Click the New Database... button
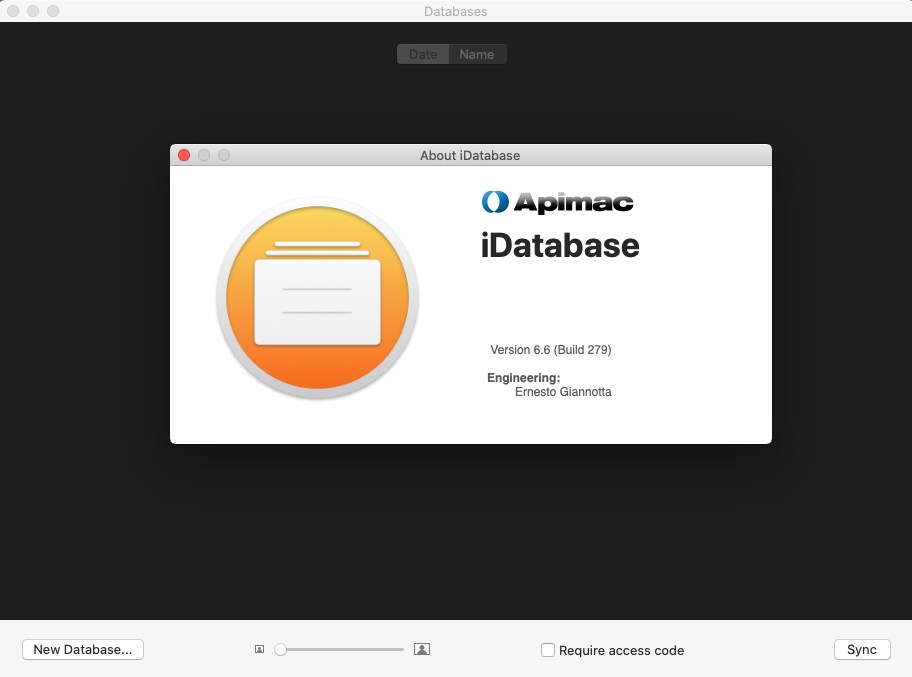Image resolution: width=912 pixels, height=677 pixels. click(83, 650)
